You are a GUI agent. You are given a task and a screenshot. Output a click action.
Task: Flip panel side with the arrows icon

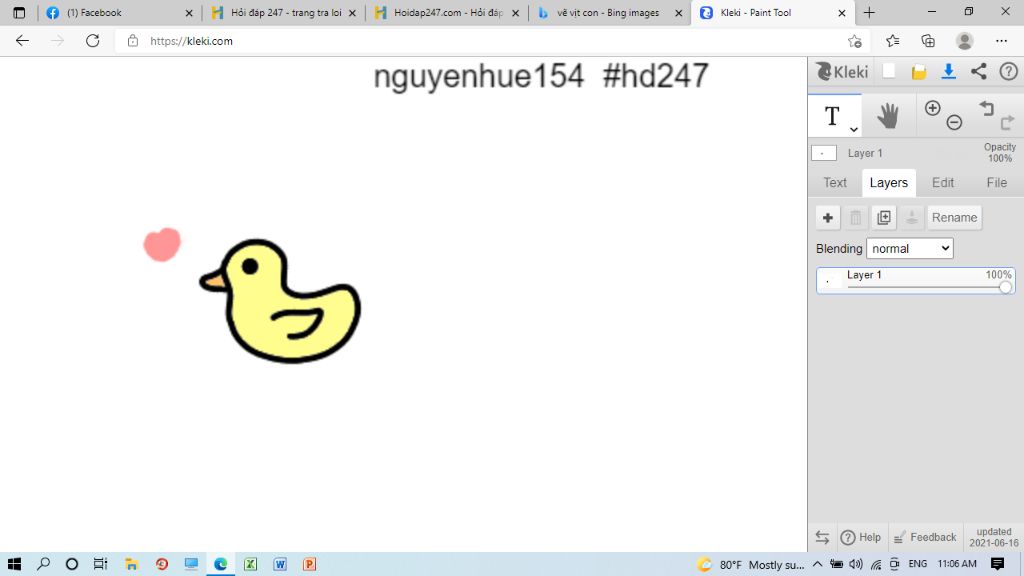822,537
